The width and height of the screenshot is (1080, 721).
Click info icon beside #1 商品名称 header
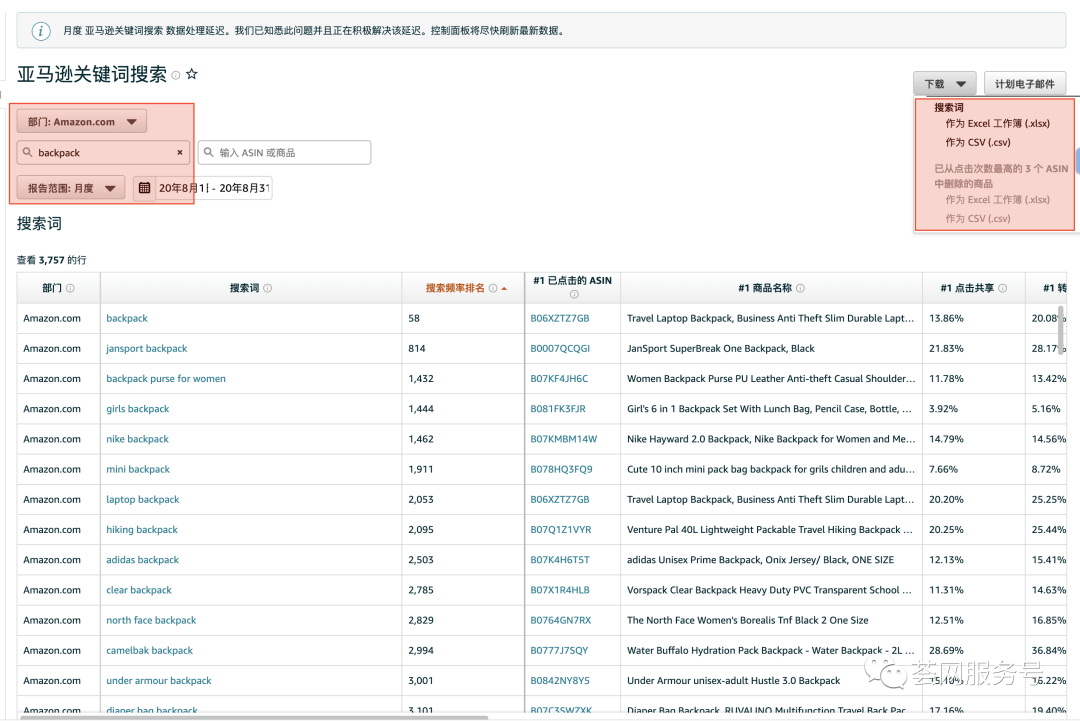799,288
